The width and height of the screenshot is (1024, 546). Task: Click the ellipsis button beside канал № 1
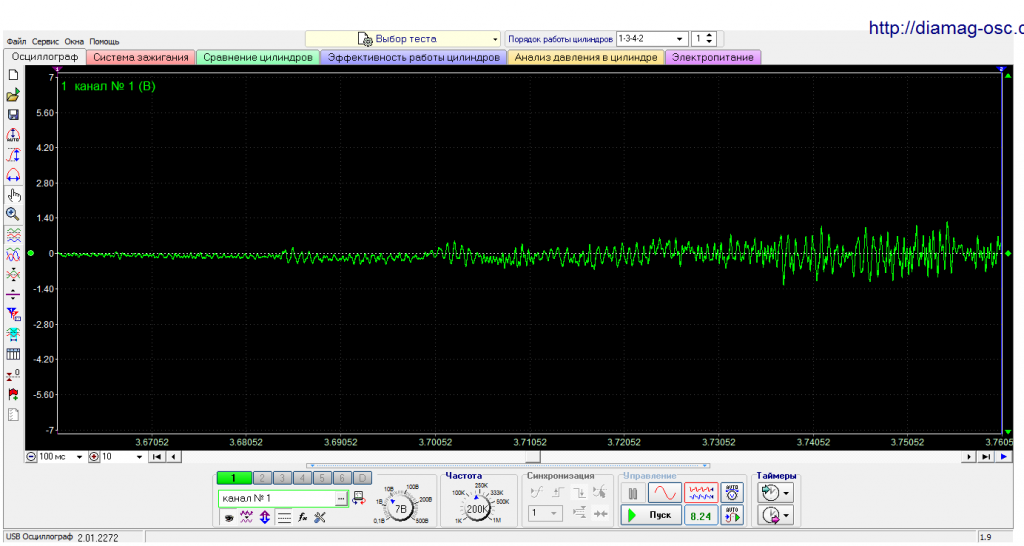click(341, 498)
